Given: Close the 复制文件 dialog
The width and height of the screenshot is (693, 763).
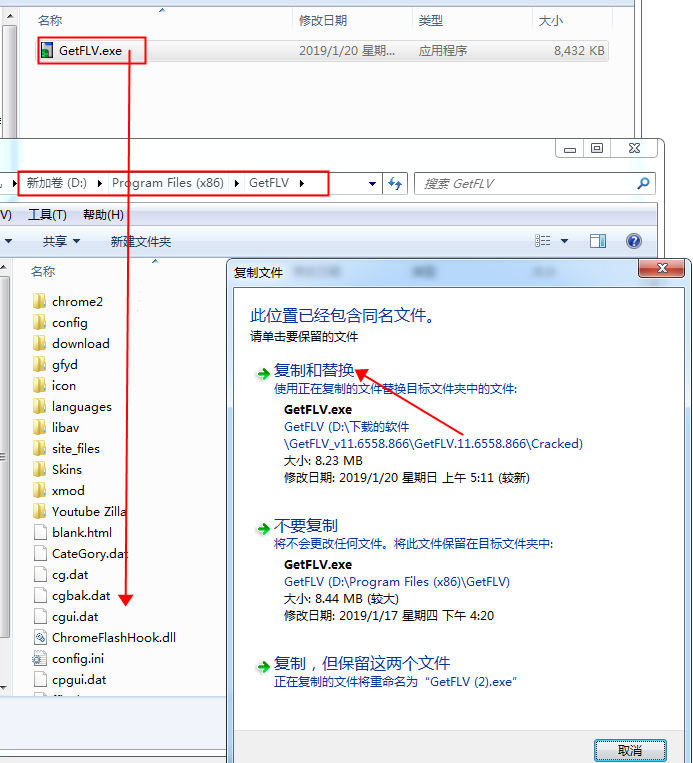Looking at the screenshot, I should pos(662,268).
